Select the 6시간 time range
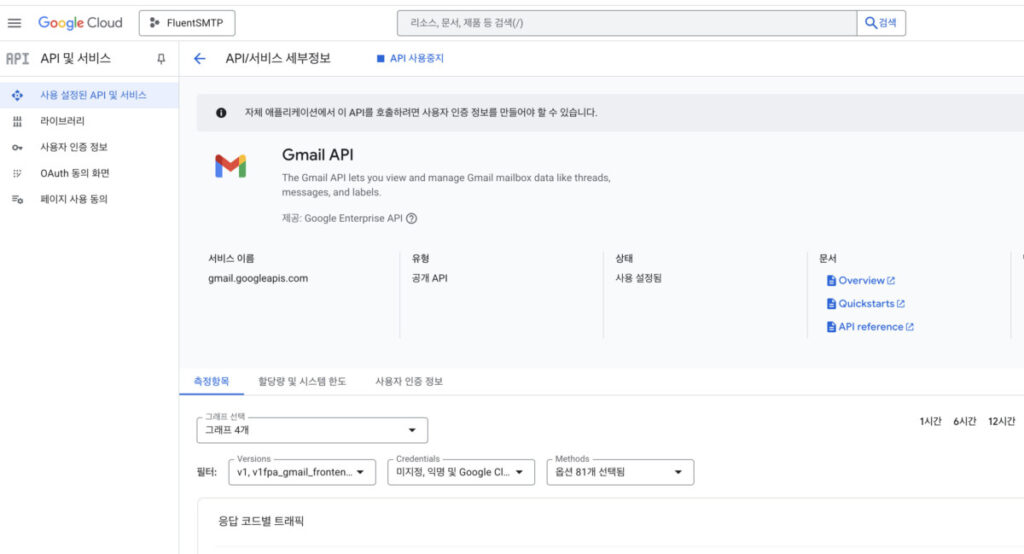The height and width of the screenshot is (554, 1024). coord(965,422)
